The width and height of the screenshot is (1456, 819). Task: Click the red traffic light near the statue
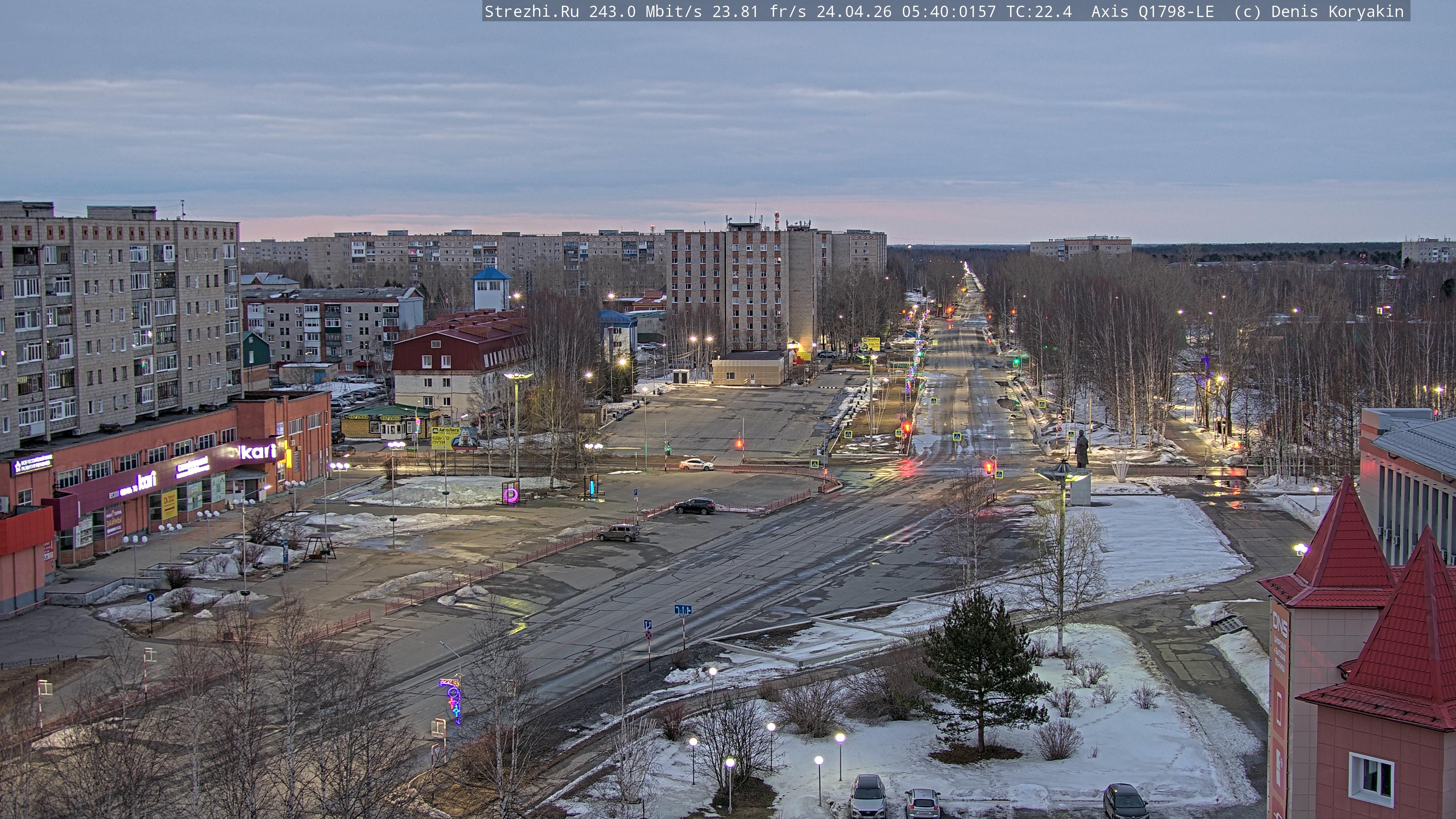pos(988,468)
